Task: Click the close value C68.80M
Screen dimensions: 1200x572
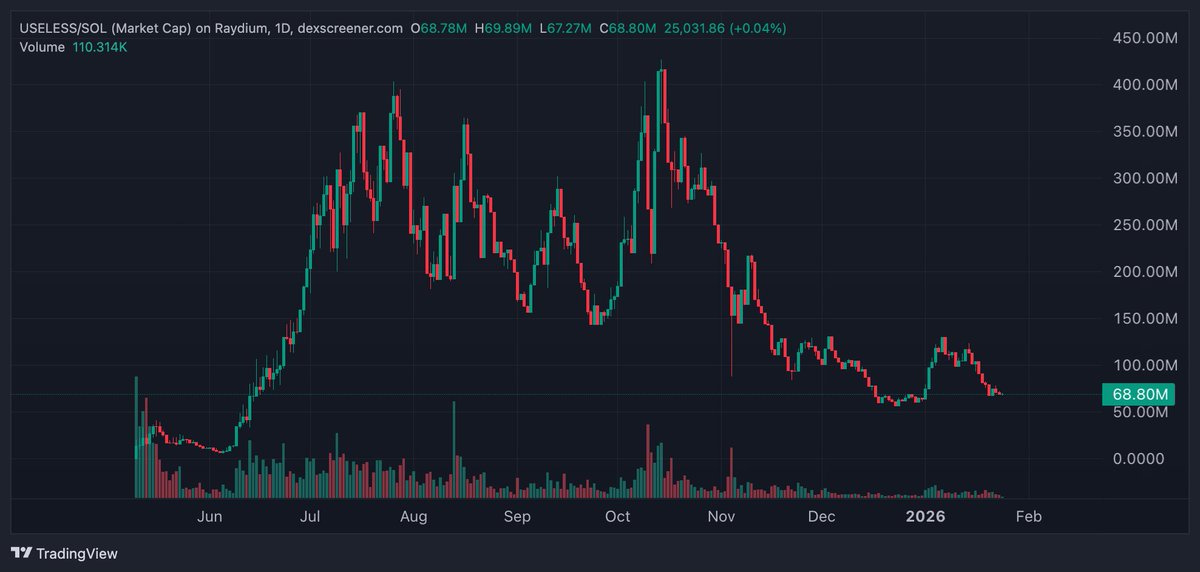Action: point(627,28)
